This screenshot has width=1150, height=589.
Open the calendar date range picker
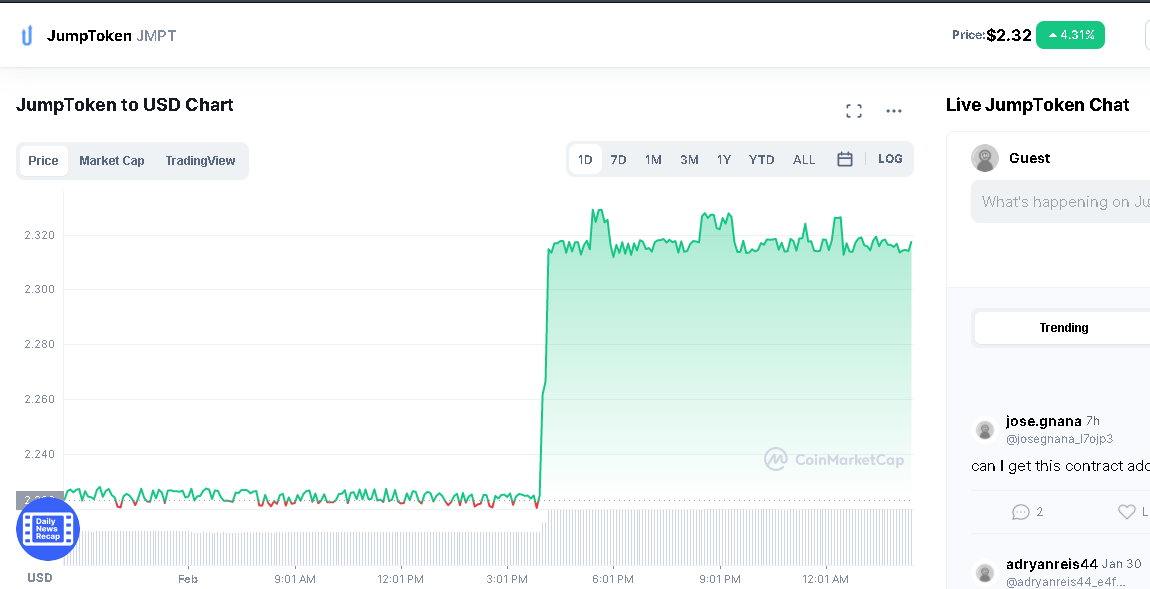845,159
